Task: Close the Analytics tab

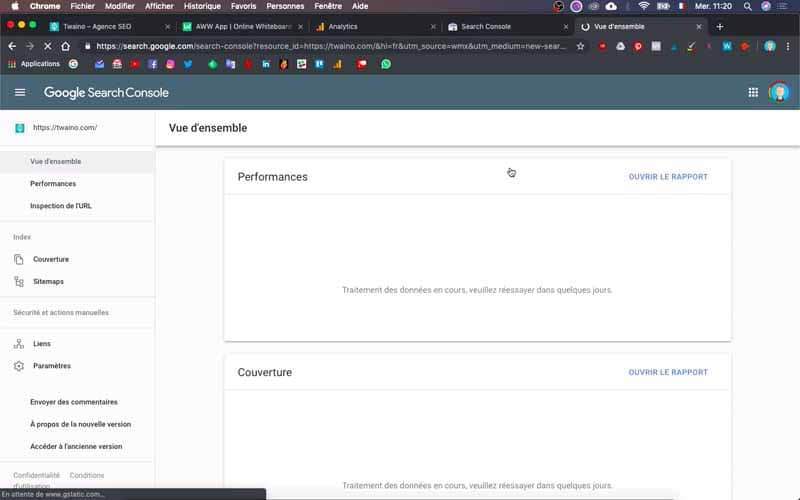Action: click(433, 27)
